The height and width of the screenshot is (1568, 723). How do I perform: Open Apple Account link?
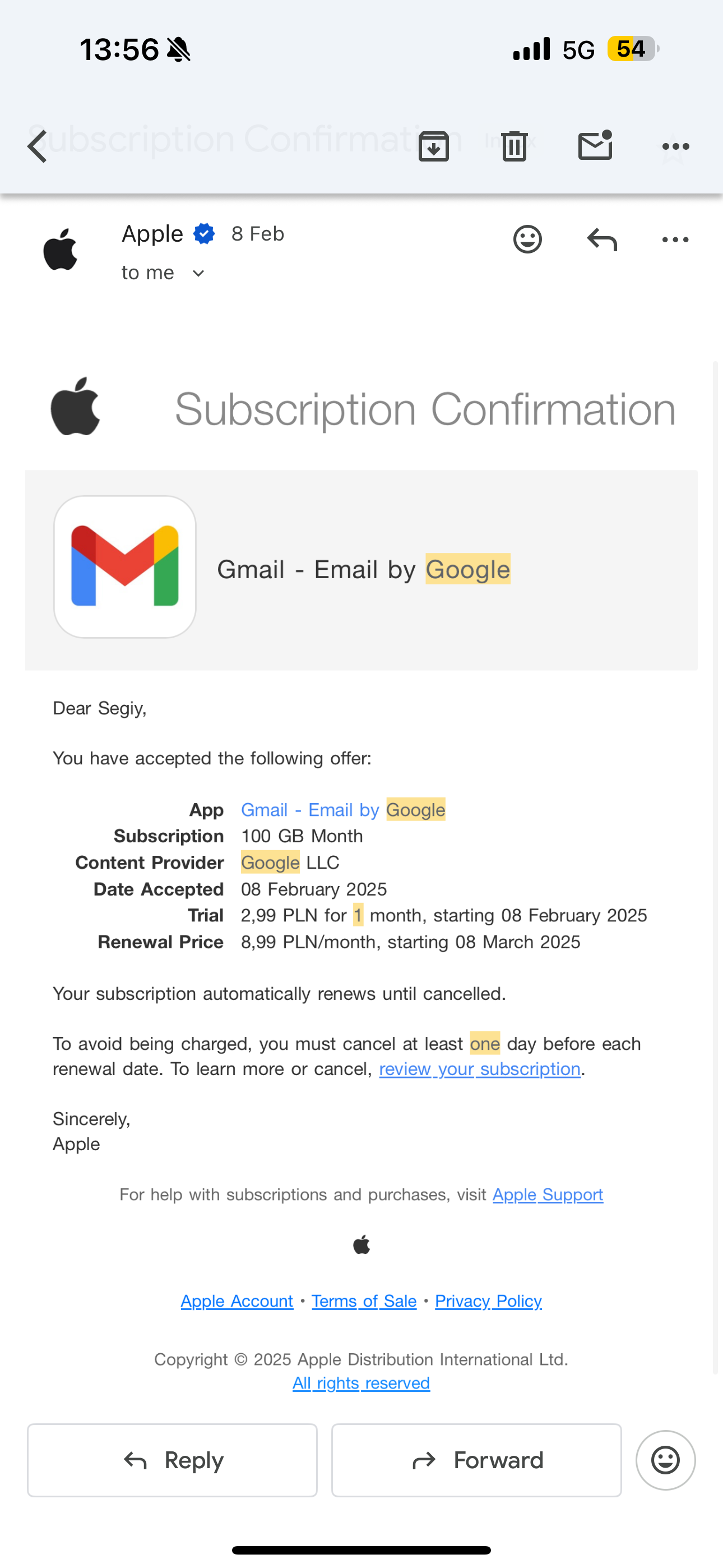tap(237, 1301)
